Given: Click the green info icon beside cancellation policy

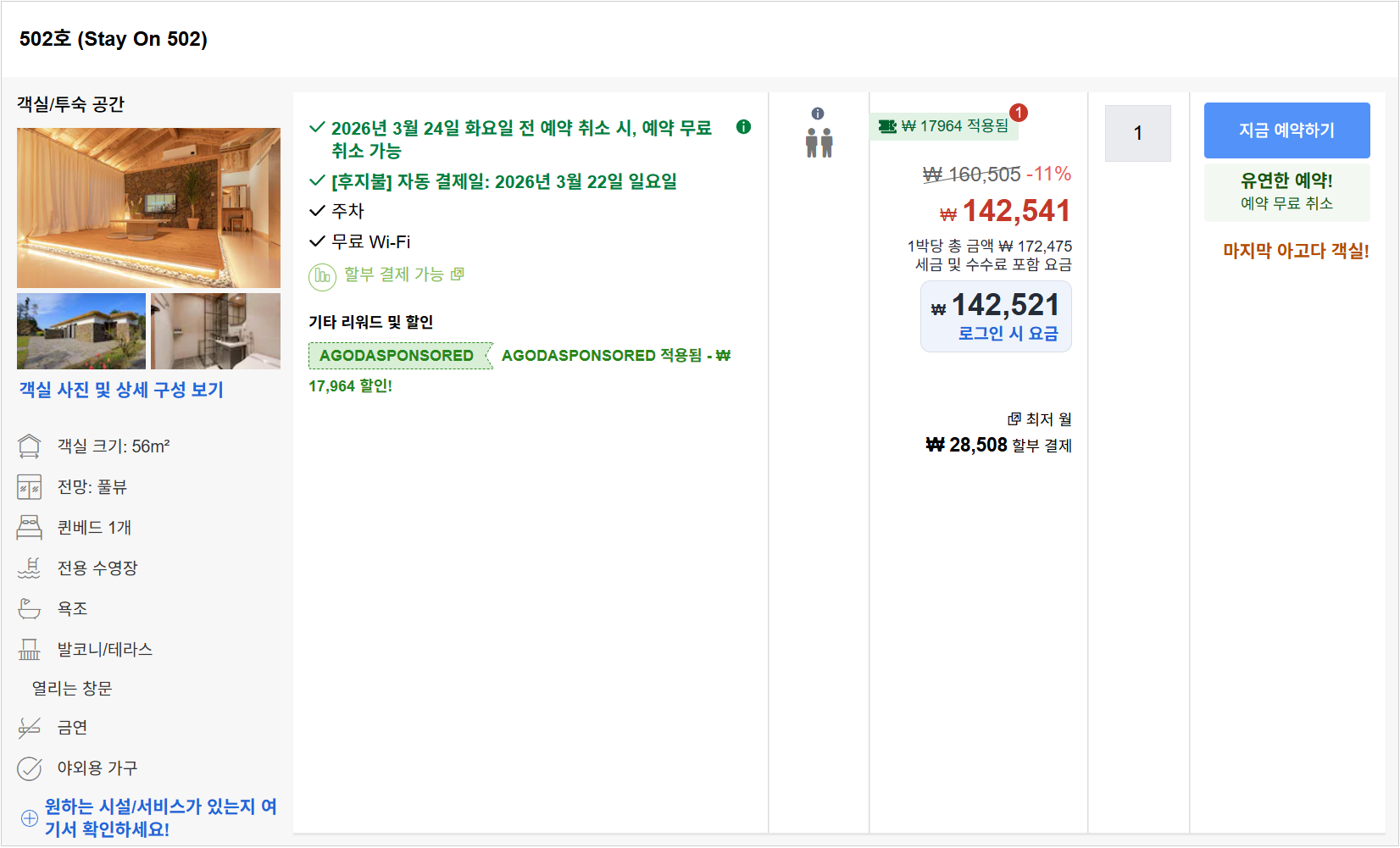Looking at the screenshot, I should click(x=743, y=127).
